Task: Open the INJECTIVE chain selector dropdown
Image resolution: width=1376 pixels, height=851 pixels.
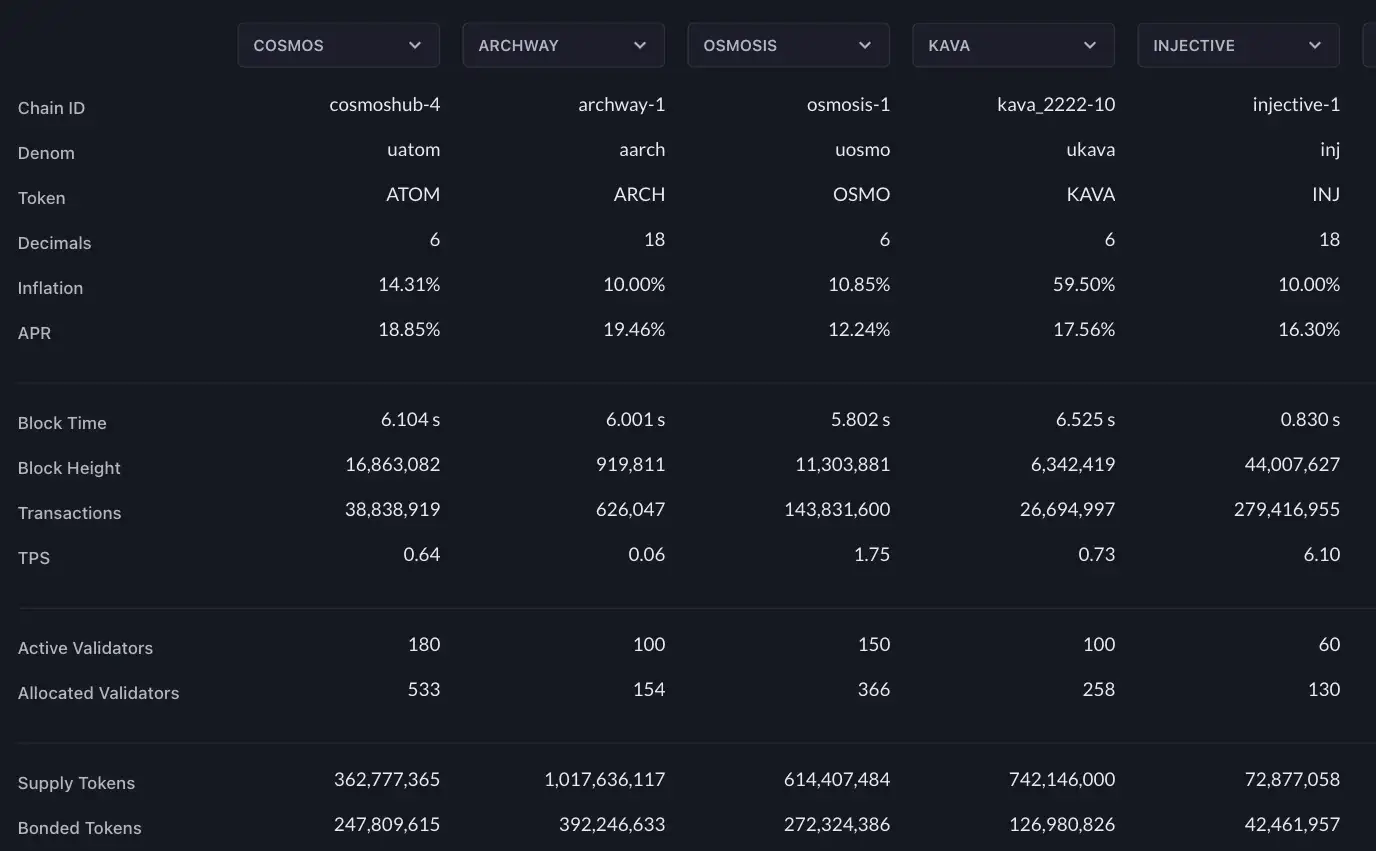Action: click(x=1237, y=45)
